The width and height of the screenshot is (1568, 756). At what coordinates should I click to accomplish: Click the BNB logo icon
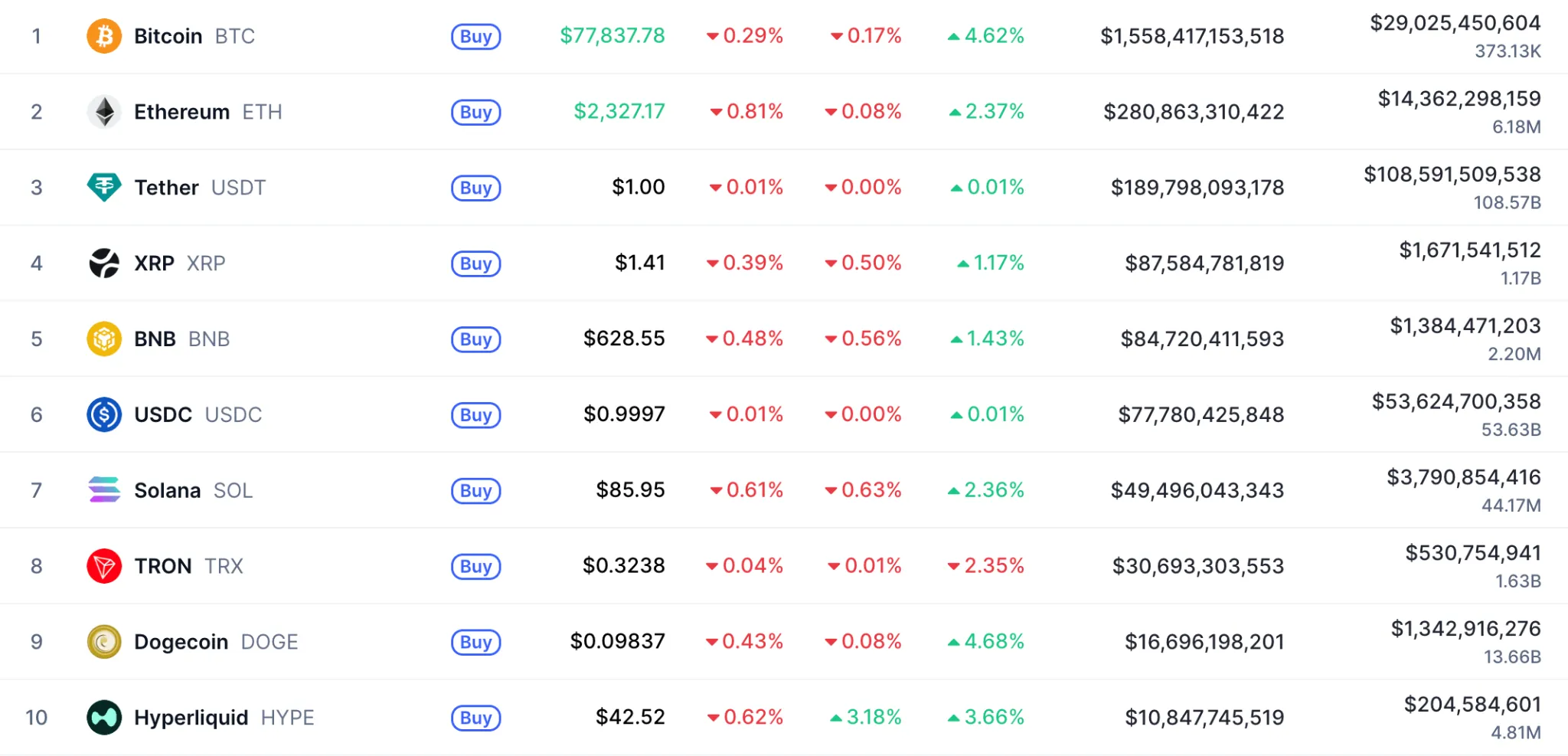104,339
